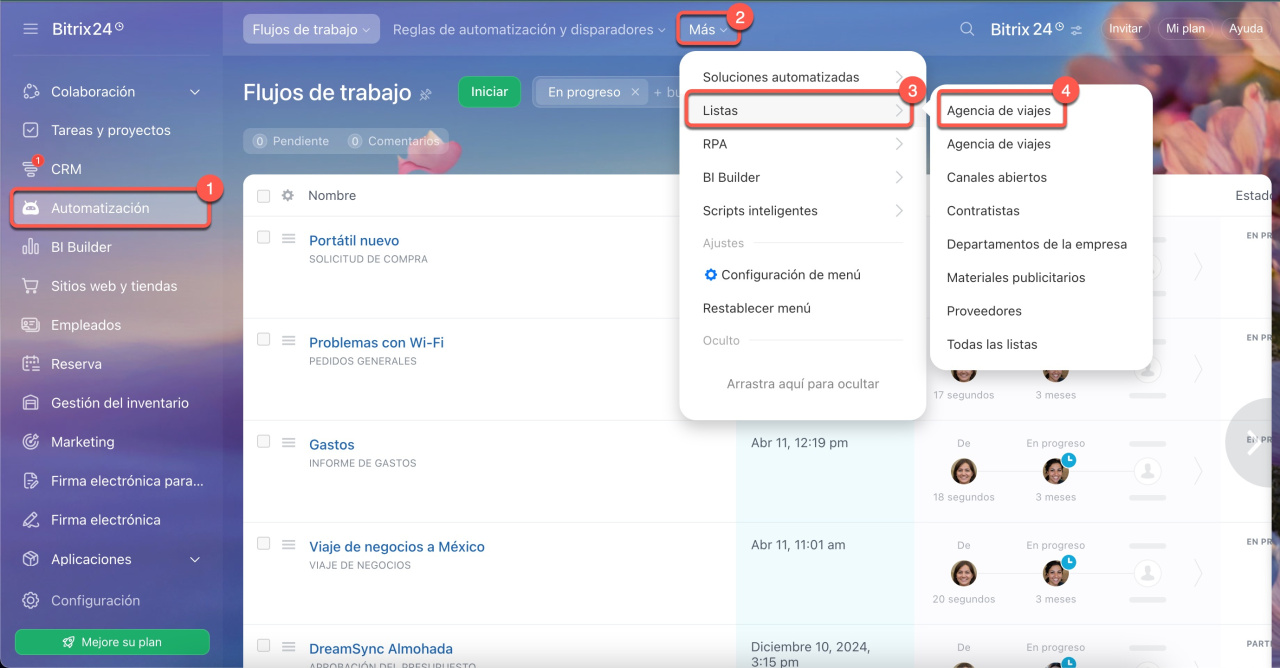Select Automatización in the left sidebar
This screenshot has width=1280, height=668.
110,208
